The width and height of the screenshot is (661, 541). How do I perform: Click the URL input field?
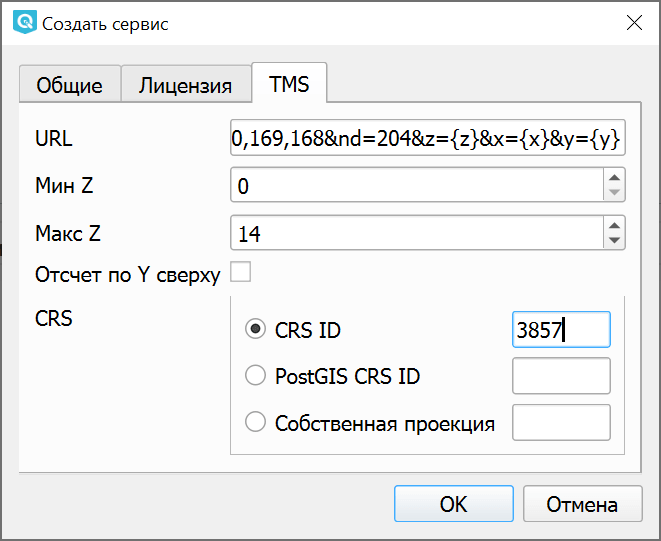(427, 139)
